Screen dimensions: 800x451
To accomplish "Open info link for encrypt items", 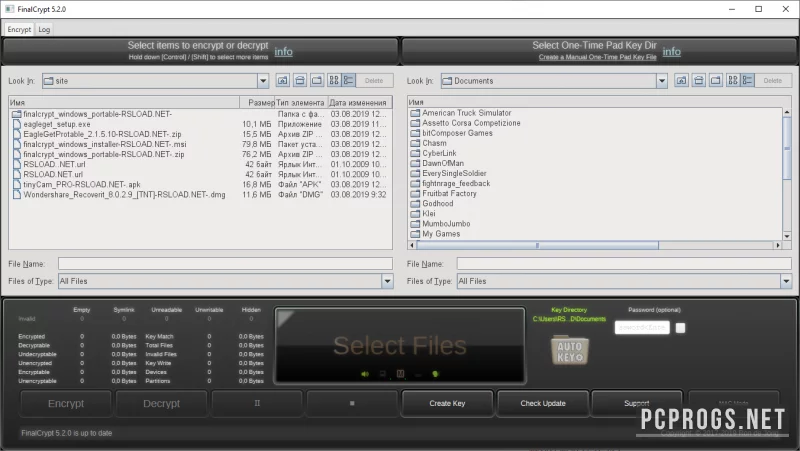I will pos(284,52).
